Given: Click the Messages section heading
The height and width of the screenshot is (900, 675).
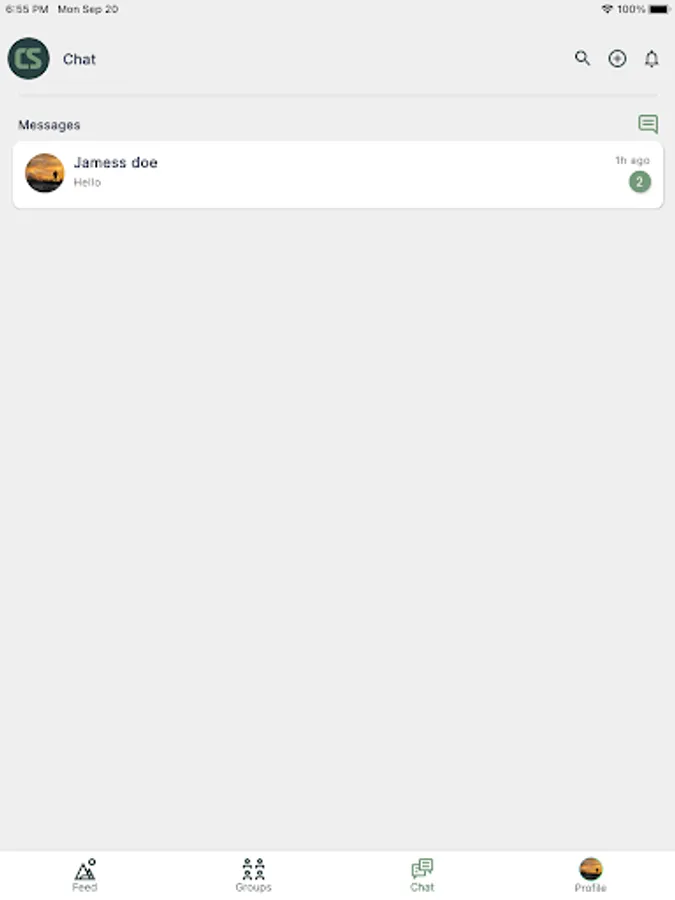Looking at the screenshot, I should pos(49,125).
